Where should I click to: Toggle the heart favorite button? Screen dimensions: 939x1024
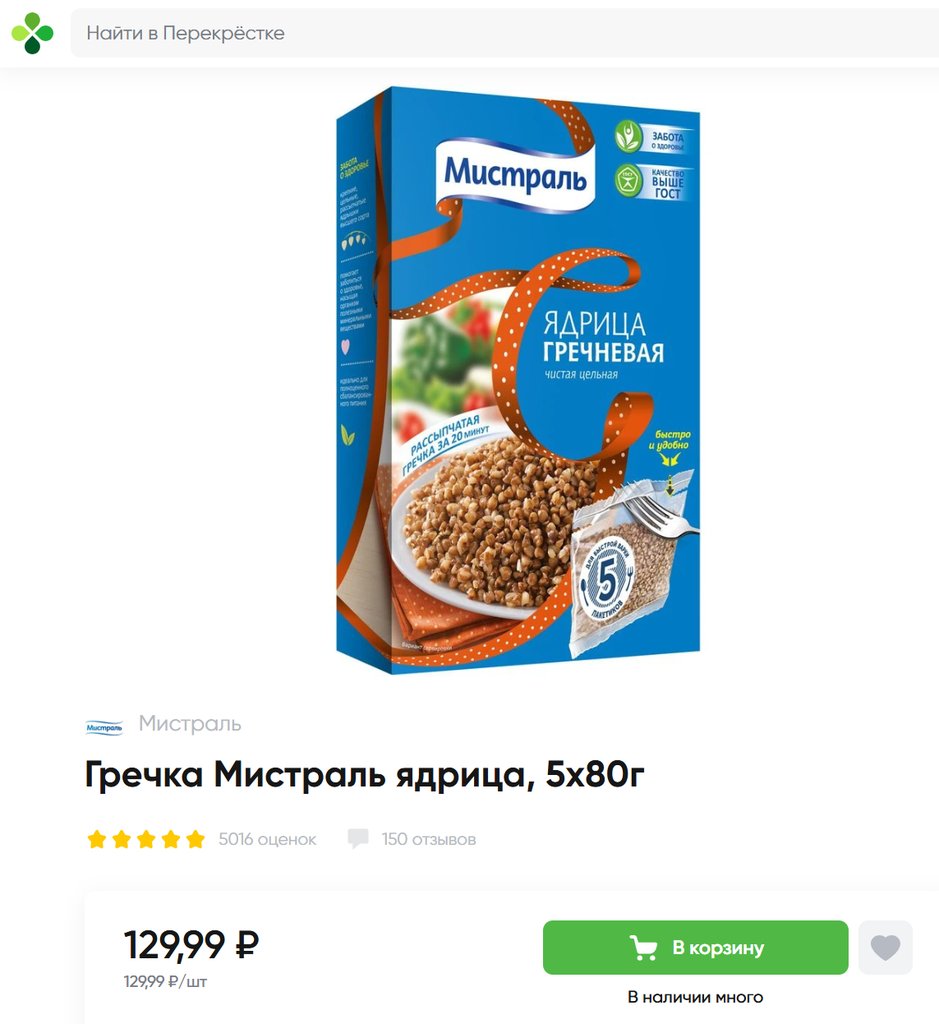coord(885,948)
